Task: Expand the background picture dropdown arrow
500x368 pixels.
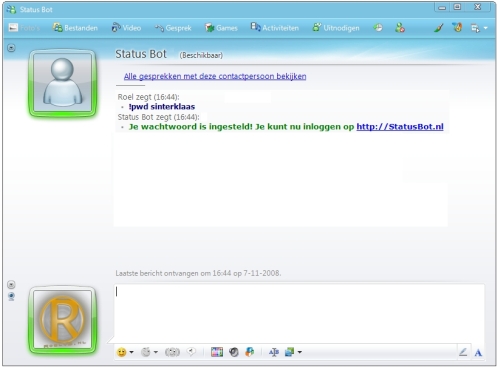Action: 300,352
